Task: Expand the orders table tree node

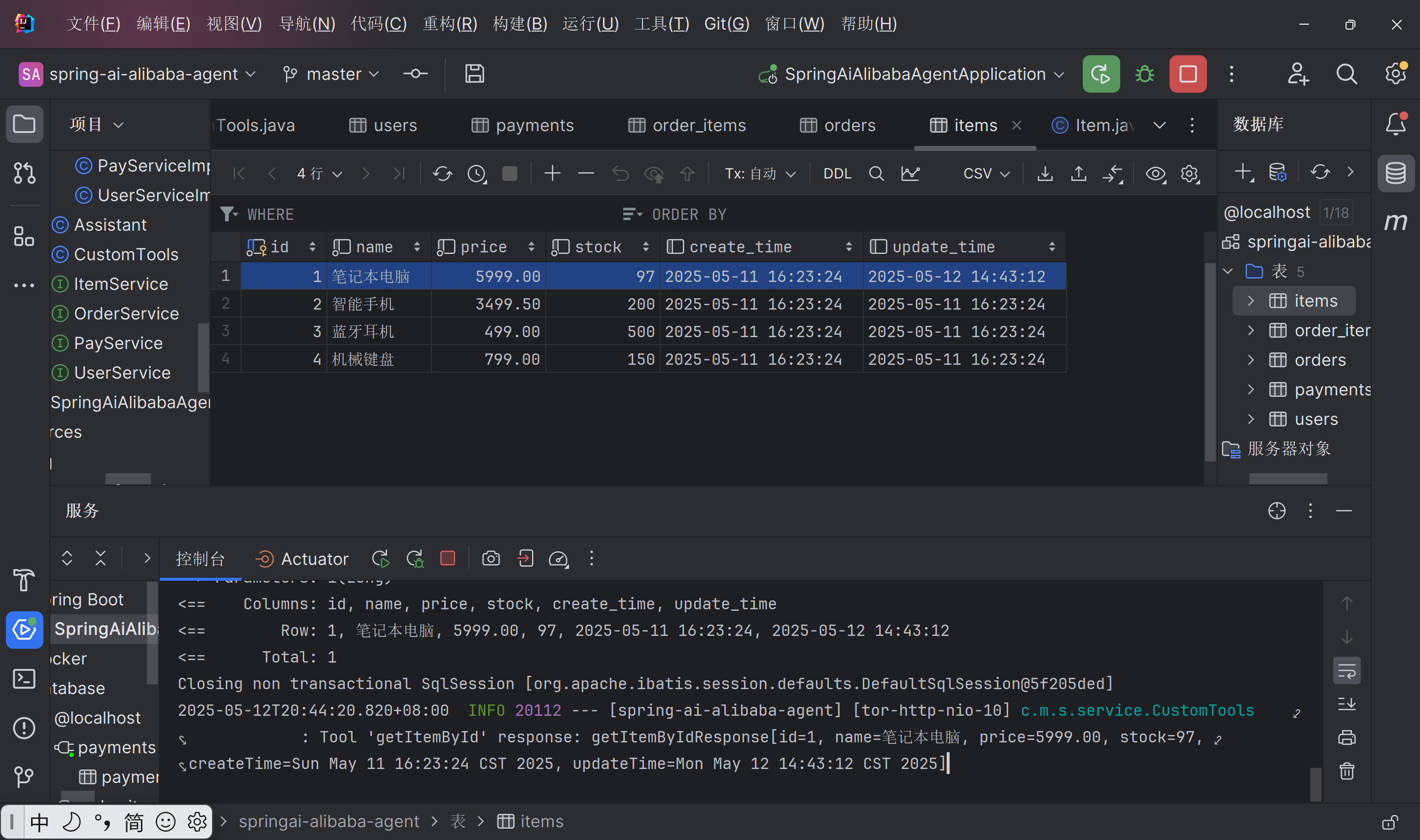Action: click(1251, 360)
